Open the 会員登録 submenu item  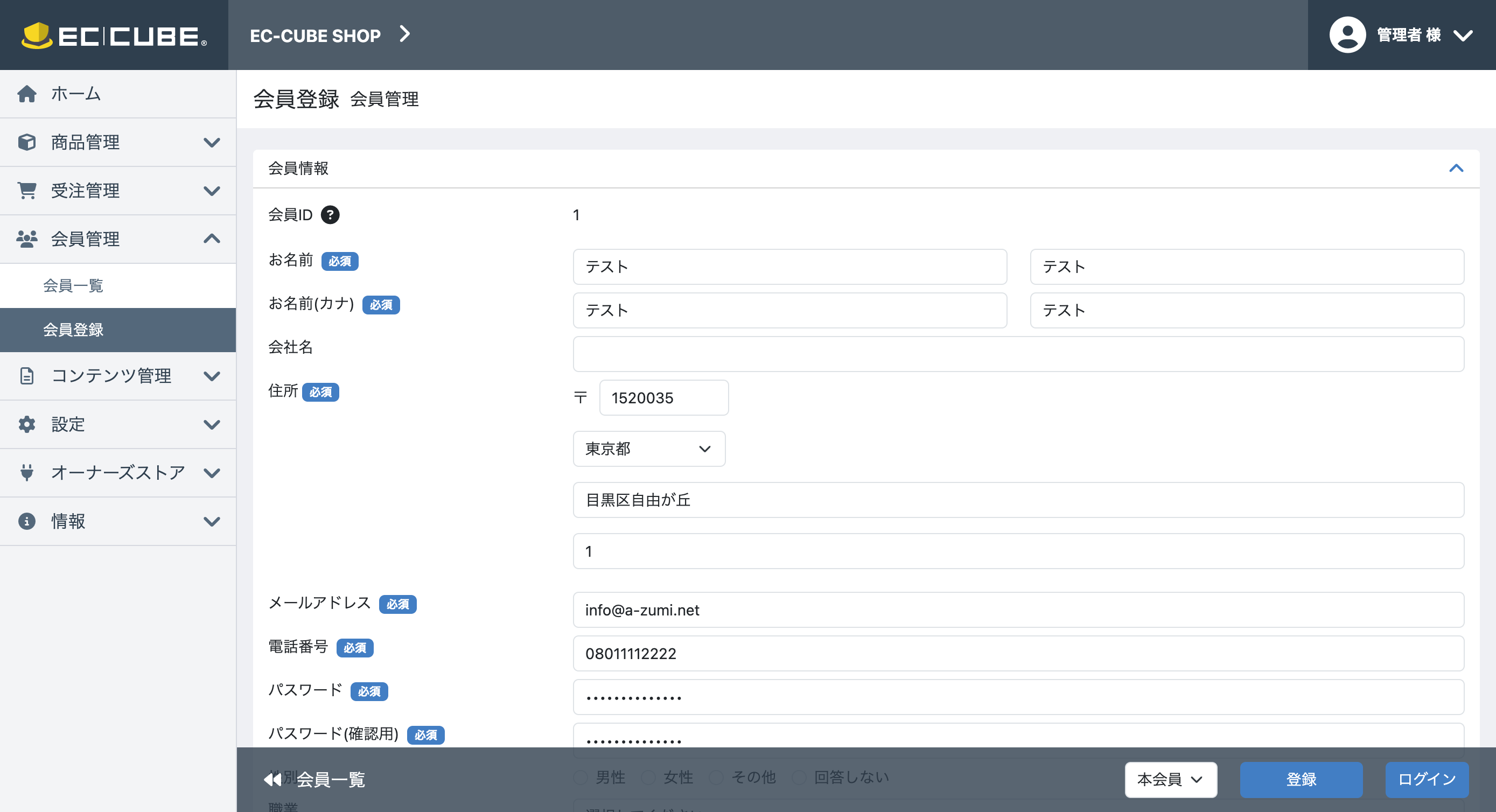[118, 330]
